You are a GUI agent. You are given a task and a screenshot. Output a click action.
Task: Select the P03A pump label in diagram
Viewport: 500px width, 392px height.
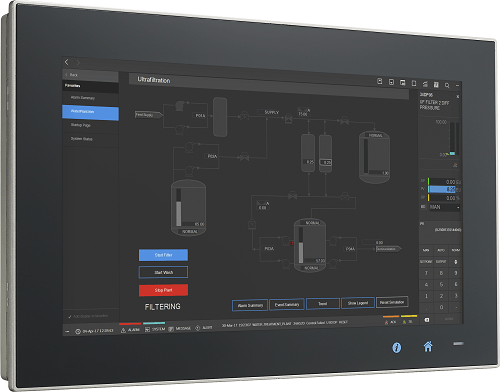tap(212, 156)
